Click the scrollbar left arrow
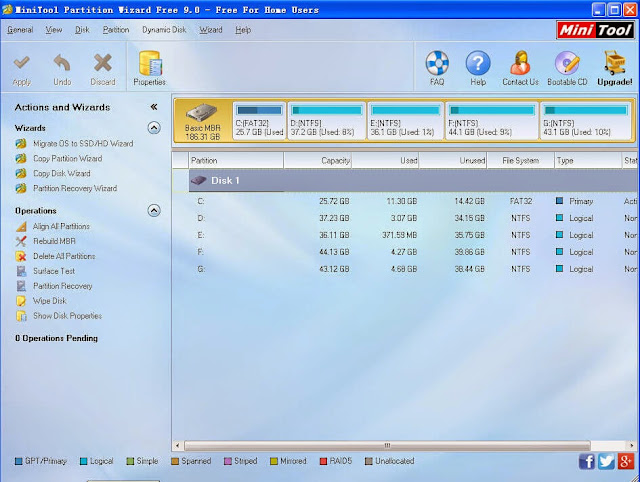 coord(177,445)
